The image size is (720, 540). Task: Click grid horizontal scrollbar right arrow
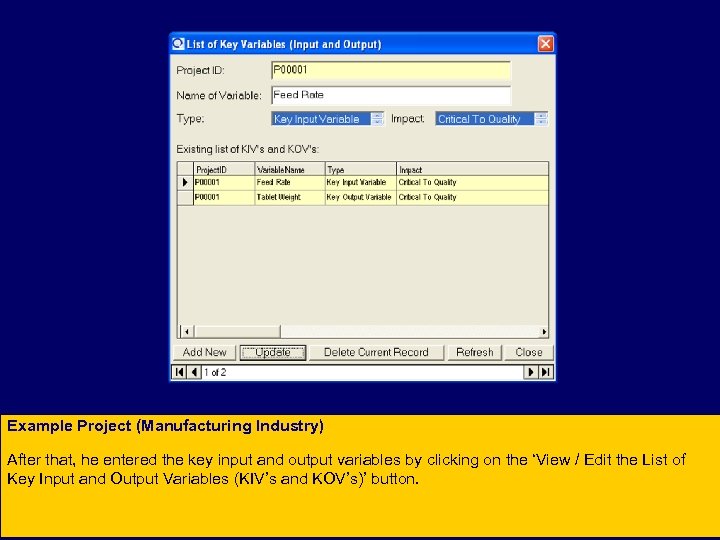(x=544, y=332)
